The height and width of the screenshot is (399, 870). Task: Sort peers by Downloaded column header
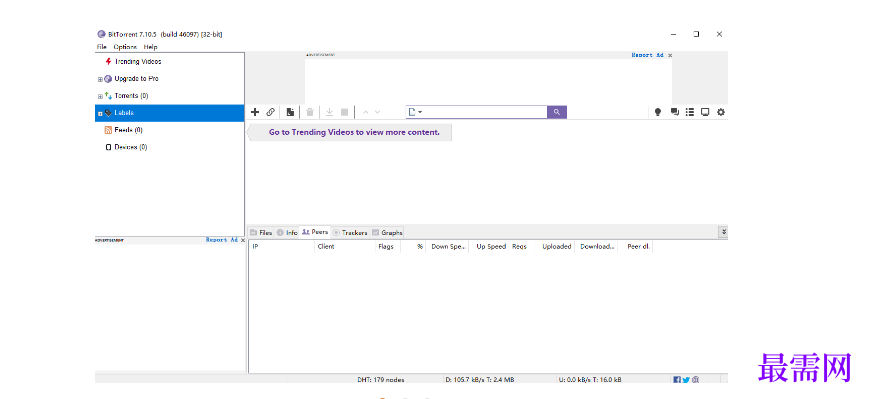point(596,246)
